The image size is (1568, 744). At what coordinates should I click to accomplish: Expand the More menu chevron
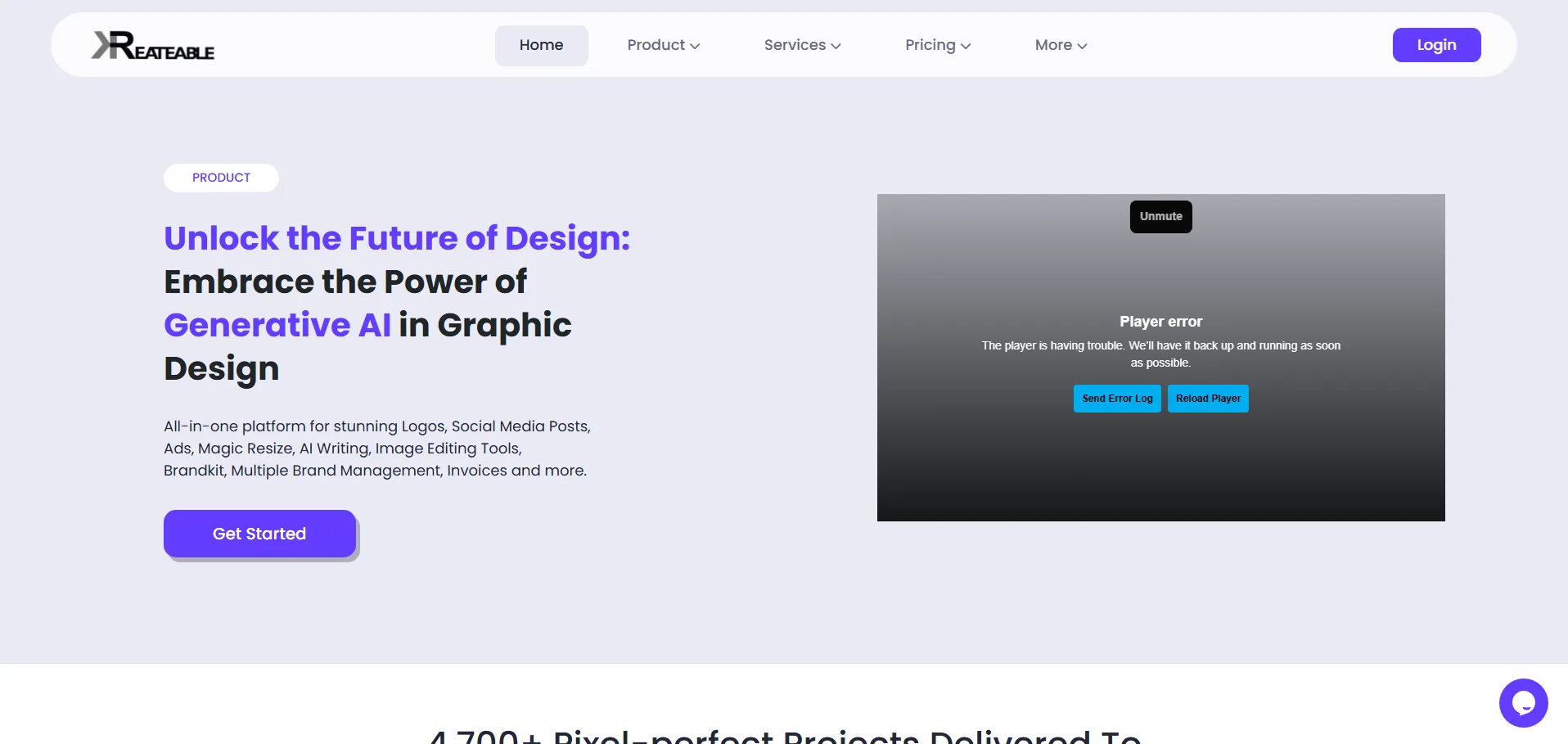[1082, 46]
